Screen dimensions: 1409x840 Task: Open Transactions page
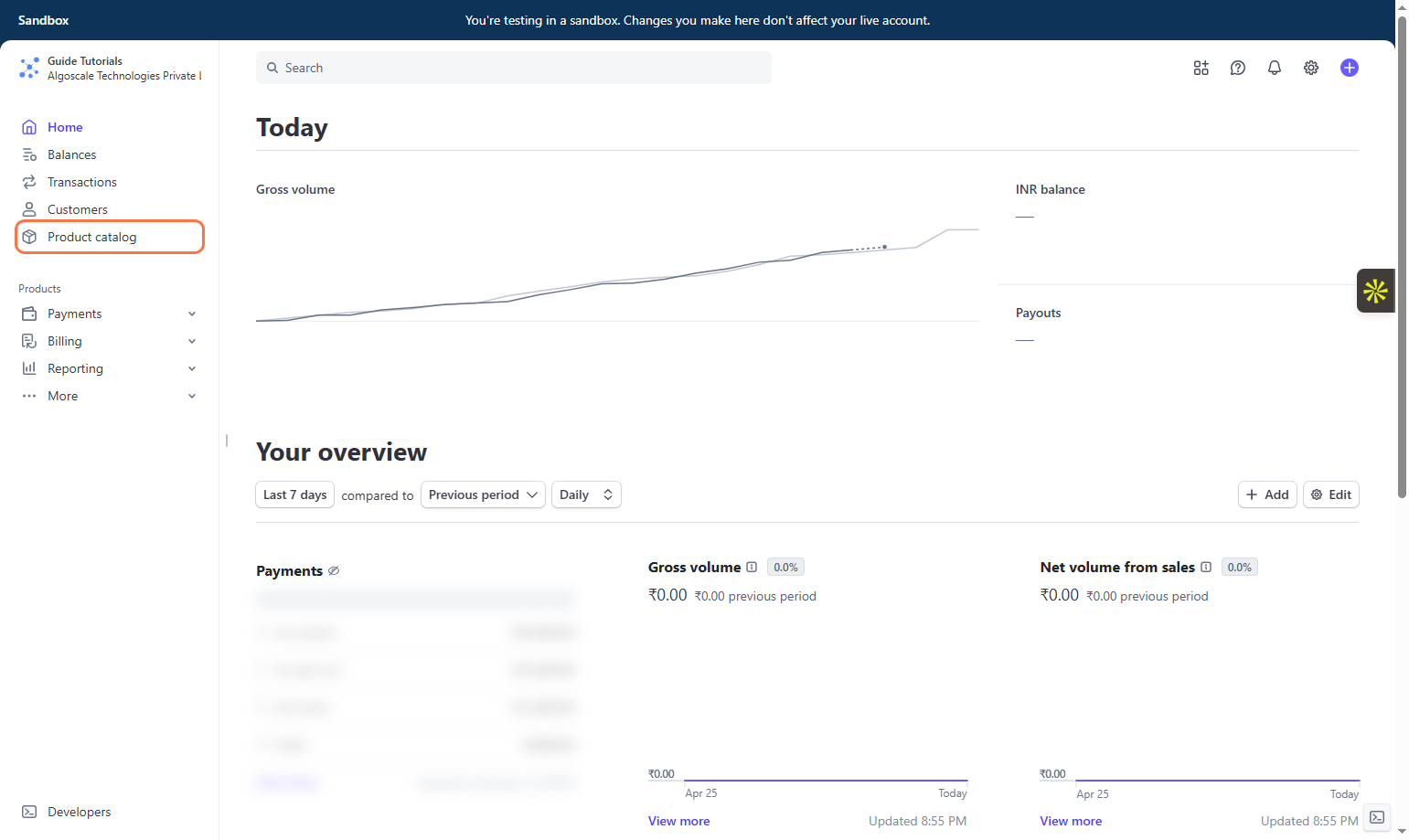click(82, 182)
